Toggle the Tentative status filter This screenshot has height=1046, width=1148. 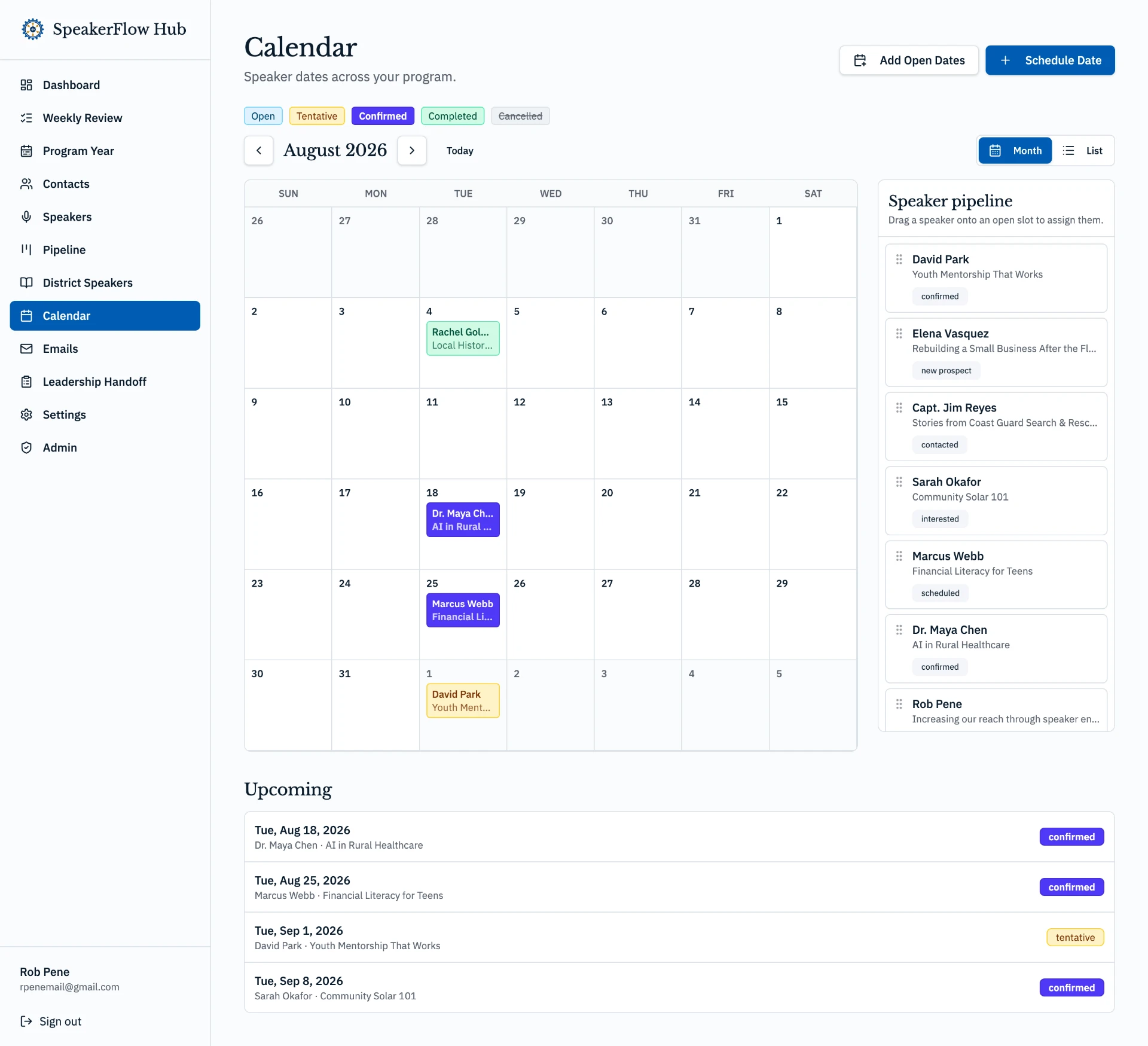click(317, 116)
